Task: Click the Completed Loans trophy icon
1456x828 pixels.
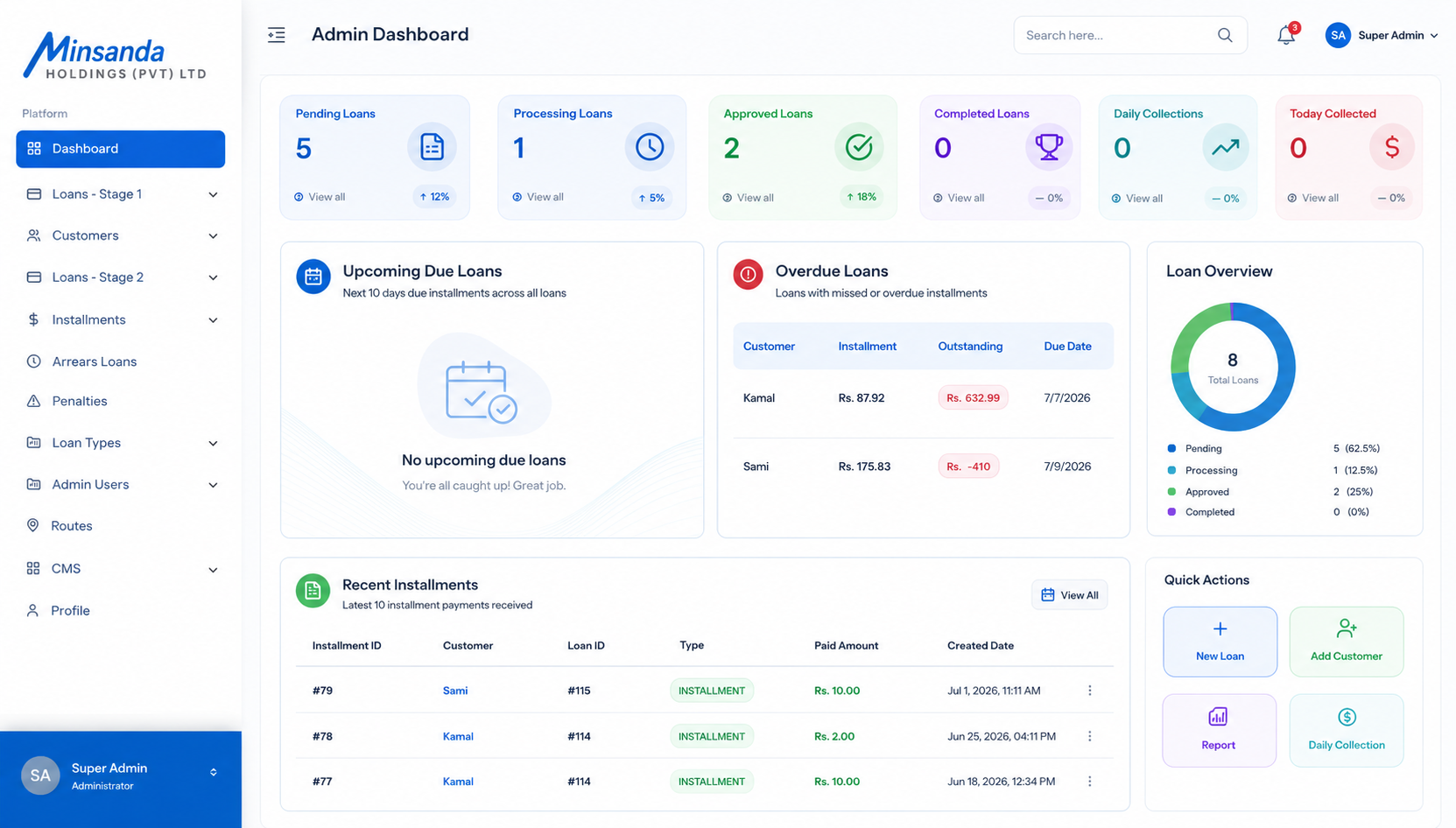Action: point(1049,147)
